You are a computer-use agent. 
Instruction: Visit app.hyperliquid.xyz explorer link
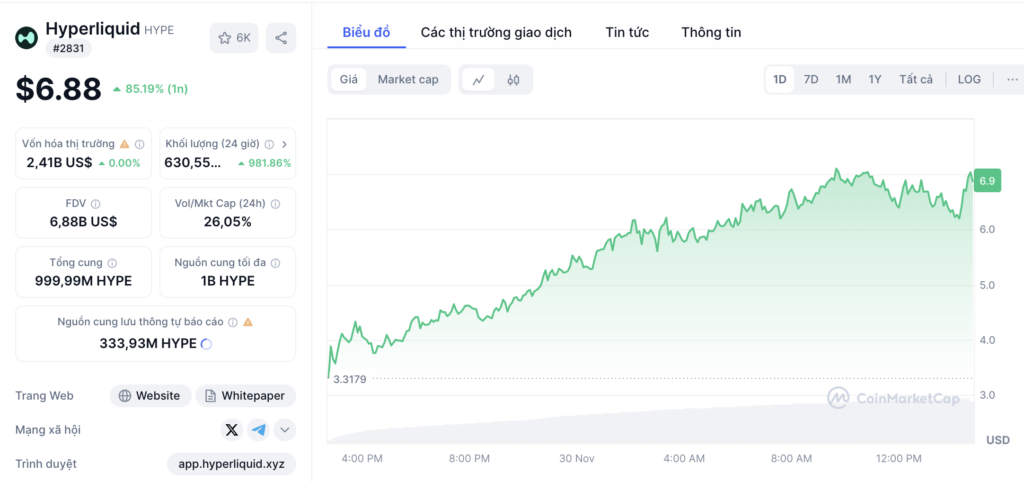[232, 464]
